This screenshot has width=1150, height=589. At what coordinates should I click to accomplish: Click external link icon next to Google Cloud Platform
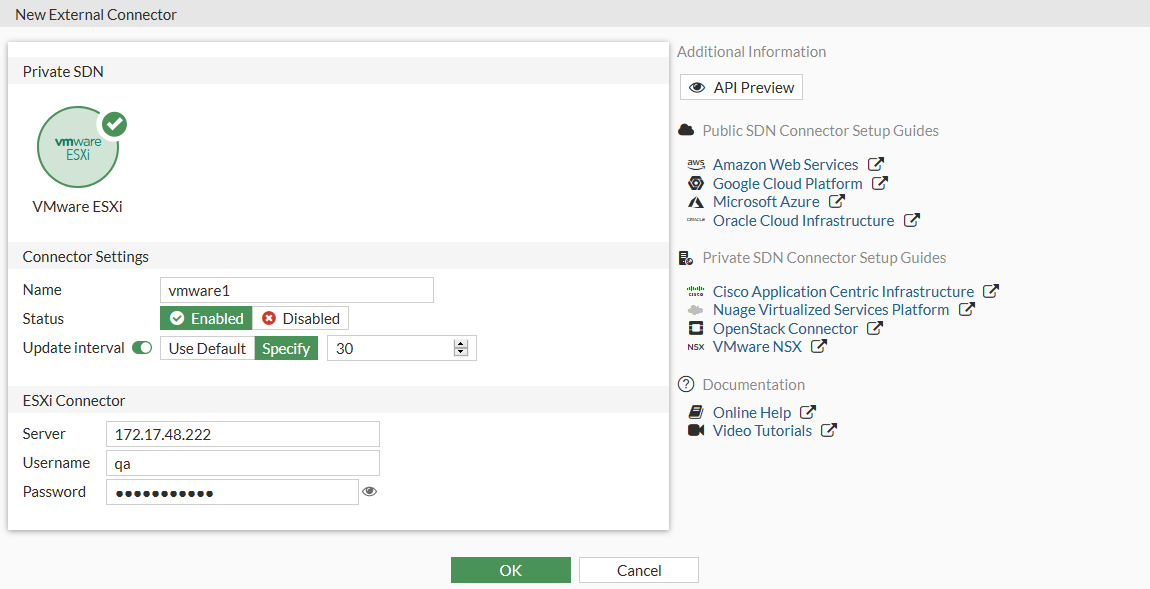(880, 184)
